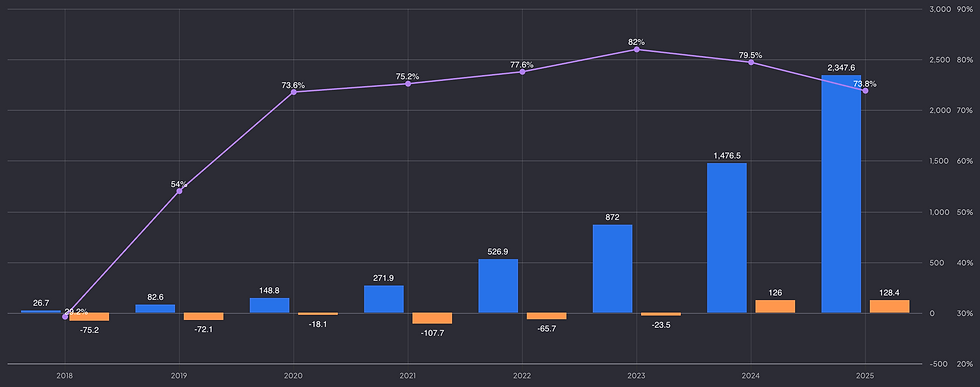Click the 2018 orange bar labeled -75.2
980x387 pixels.
(x=89, y=317)
